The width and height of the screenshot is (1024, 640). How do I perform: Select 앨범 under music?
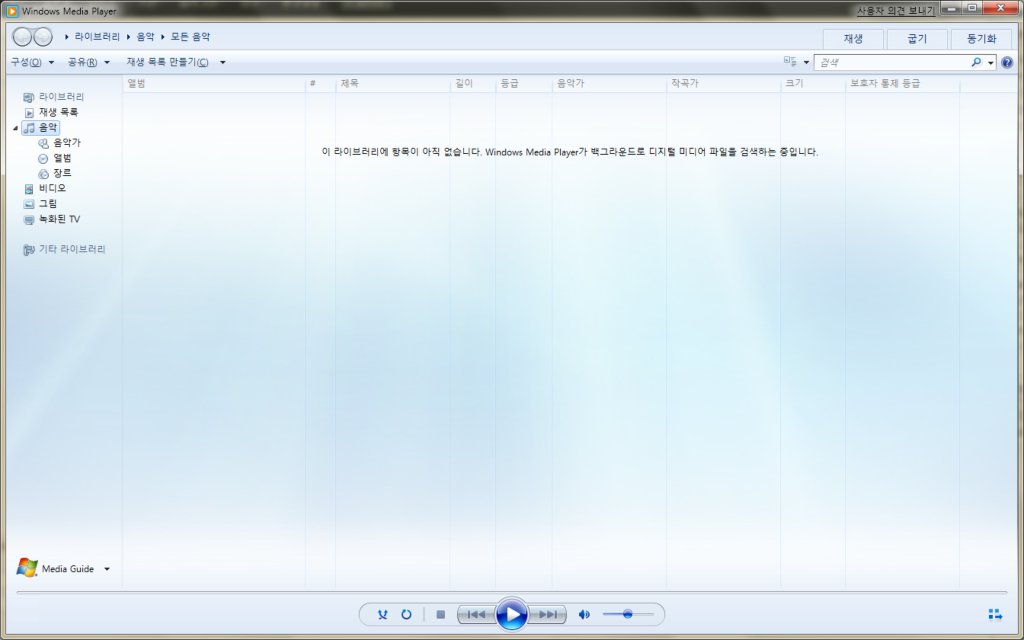tap(63, 158)
